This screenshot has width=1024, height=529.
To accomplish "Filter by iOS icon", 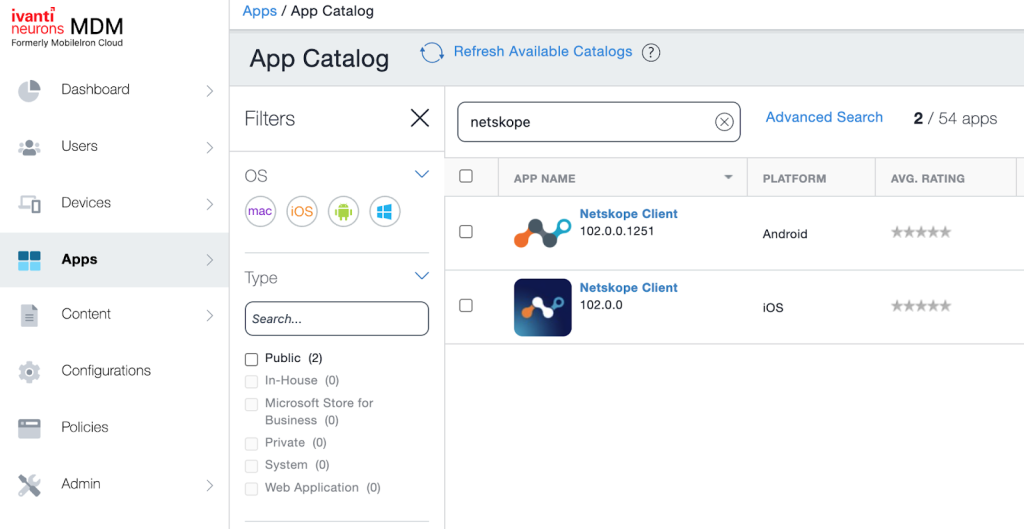I will tap(302, 212).
